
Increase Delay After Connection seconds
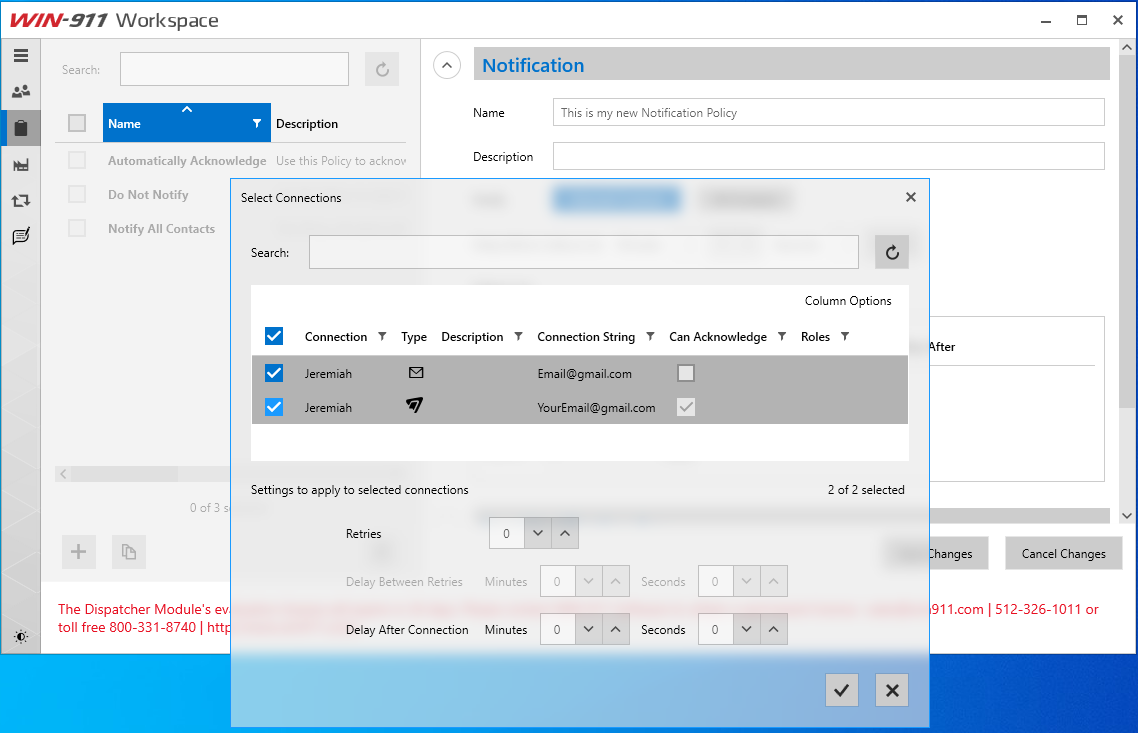tap(774, 629)
